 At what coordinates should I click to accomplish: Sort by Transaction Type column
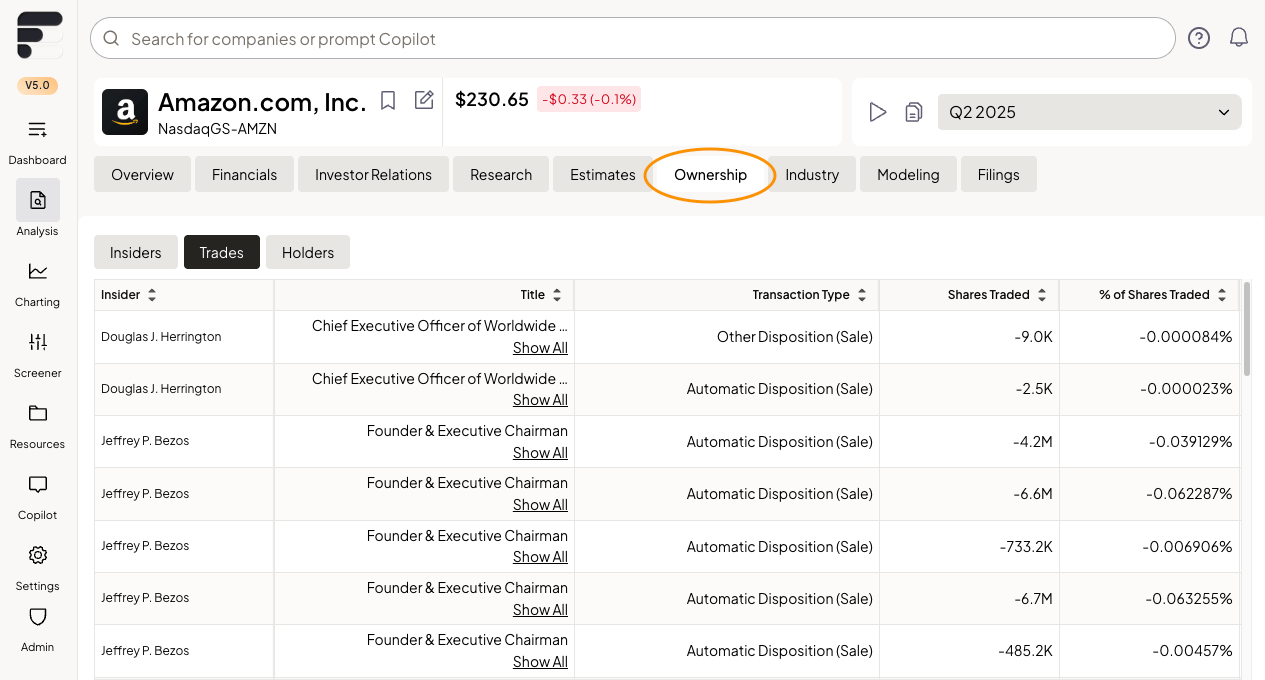click(x=861, y=295)
